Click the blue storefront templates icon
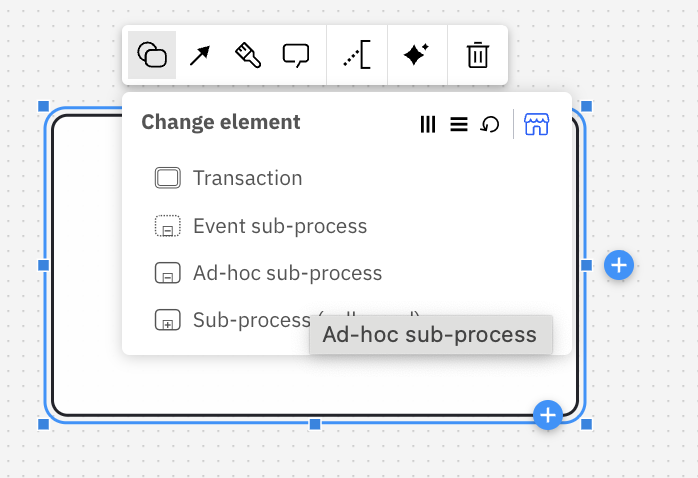The height and width of the screenshot is (478, 698). click(537, 124)
